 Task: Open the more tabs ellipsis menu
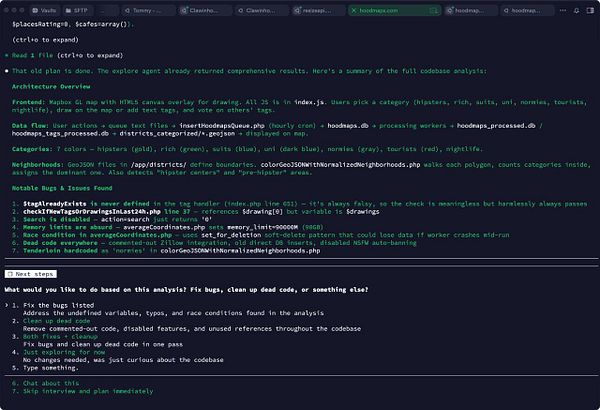[x=562, y=11]
